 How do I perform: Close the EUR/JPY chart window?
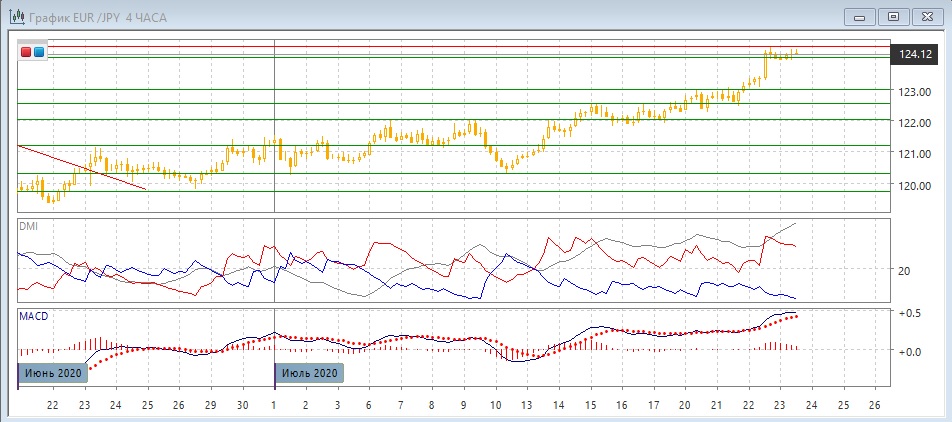[x=929, y=16]
